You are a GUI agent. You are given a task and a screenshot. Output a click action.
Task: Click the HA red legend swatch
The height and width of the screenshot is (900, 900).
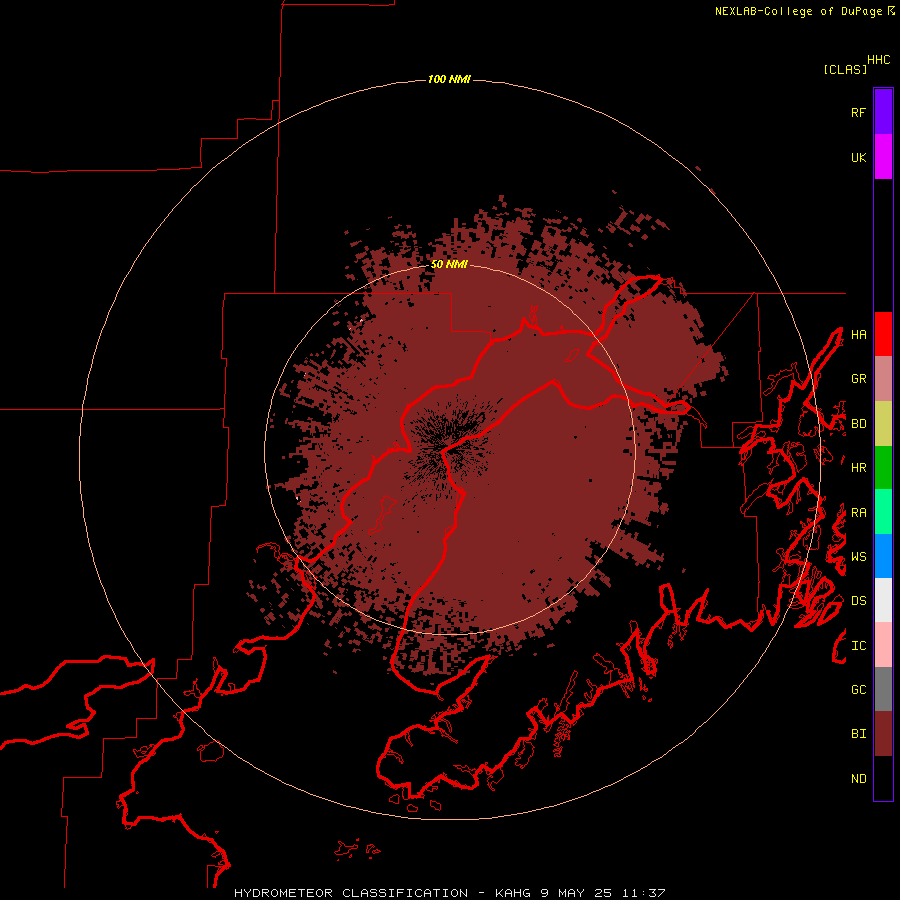pos(883,334)
